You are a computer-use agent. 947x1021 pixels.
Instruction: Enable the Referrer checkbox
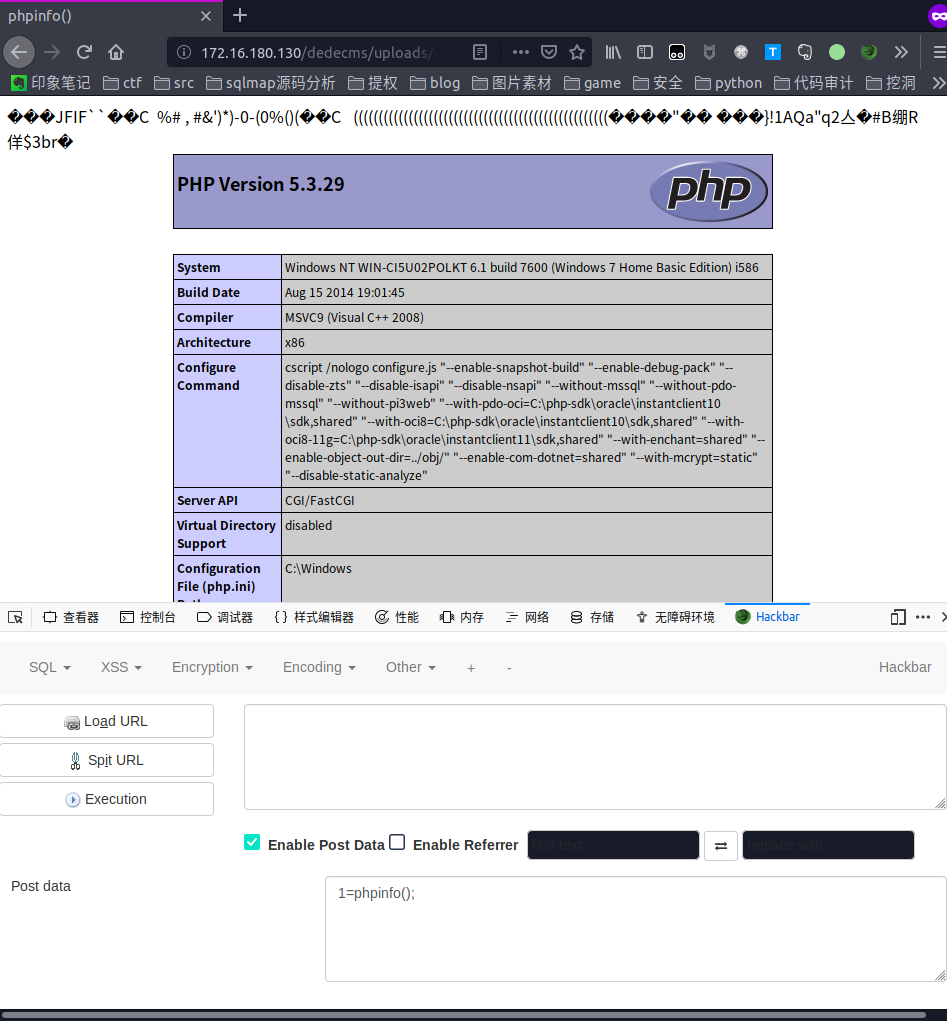397,843
